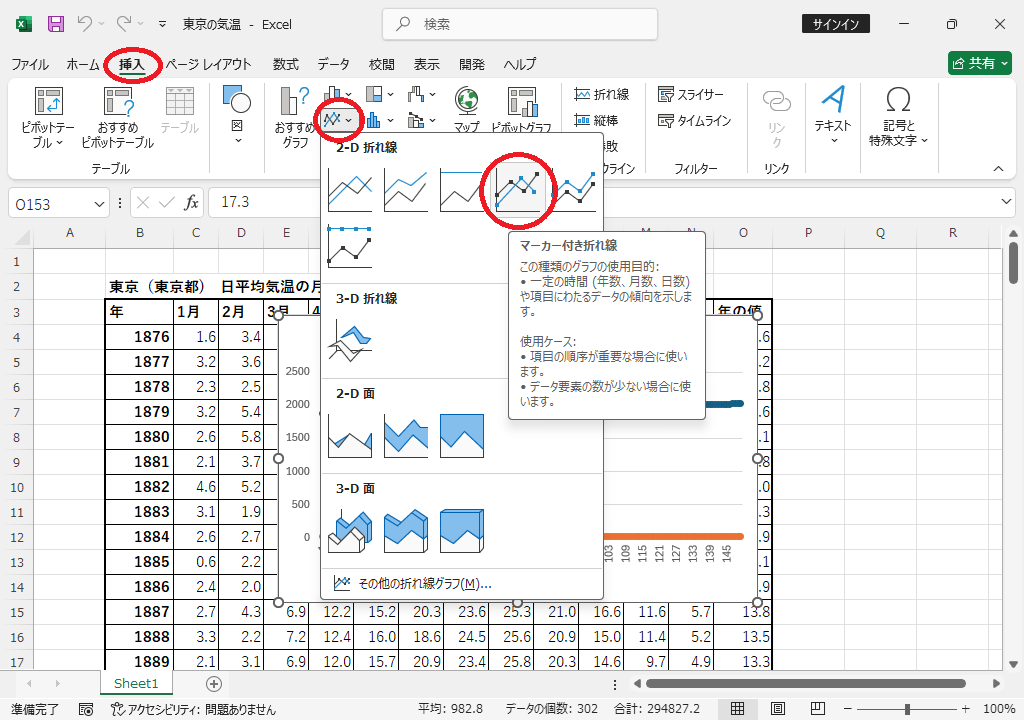
Task: Click the 縦棒 sparkline button
Action: 596,121
